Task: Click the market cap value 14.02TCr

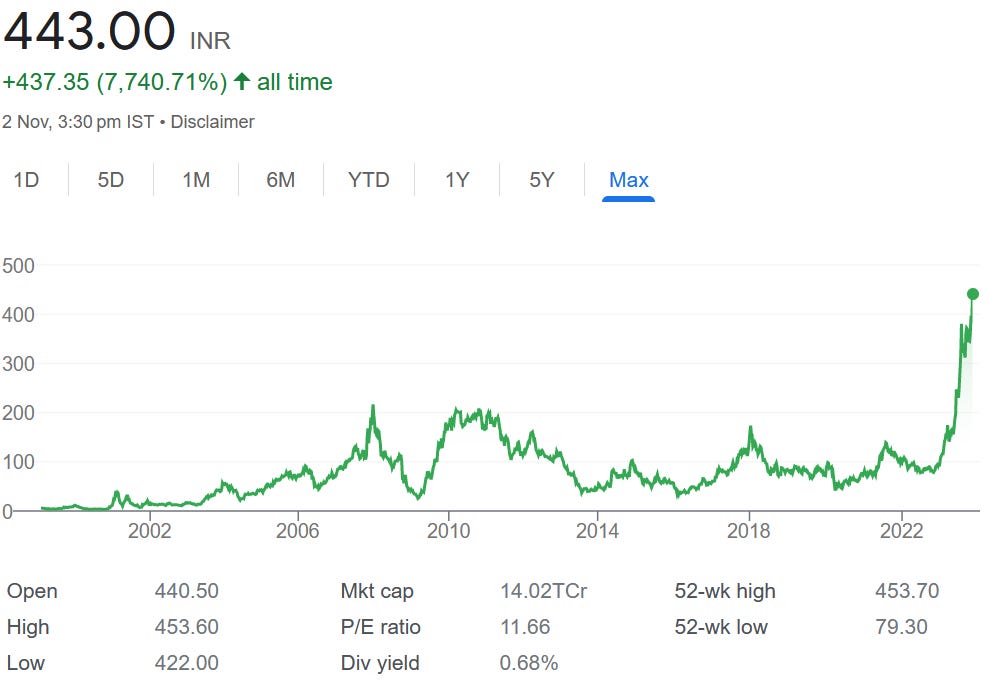Action: tap(544, 591)
